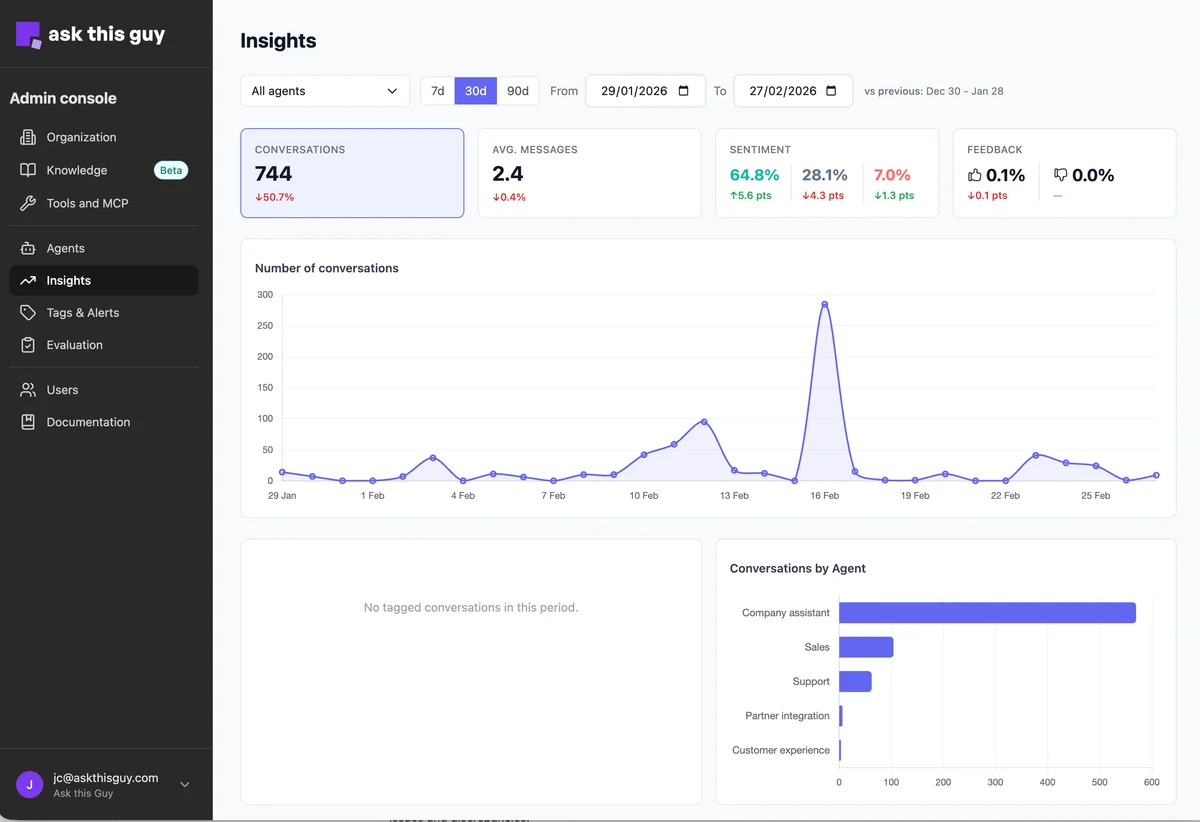
Task: Click the Knowledge book icon
Action: (x=28, y=170)
